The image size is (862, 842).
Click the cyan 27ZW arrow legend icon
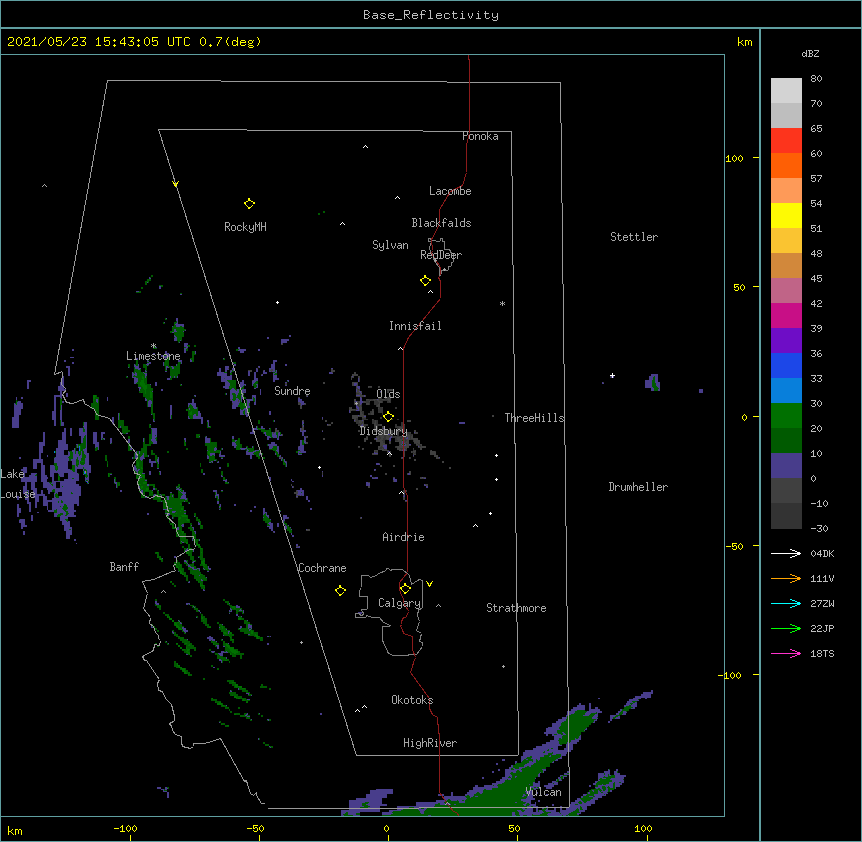[x=786, y=603]
